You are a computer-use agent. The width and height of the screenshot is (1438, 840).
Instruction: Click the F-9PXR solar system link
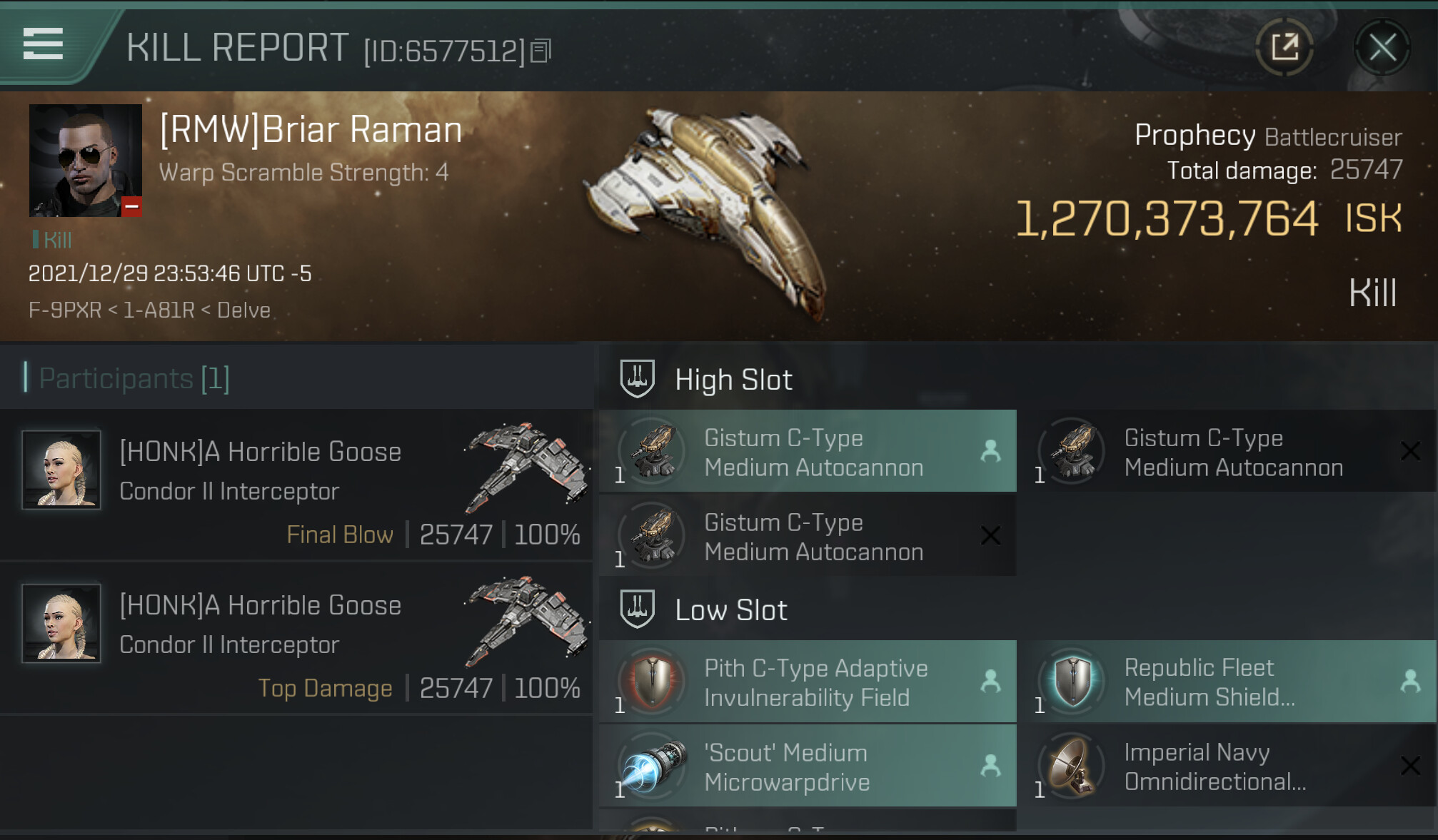click(x=65, y=310)
